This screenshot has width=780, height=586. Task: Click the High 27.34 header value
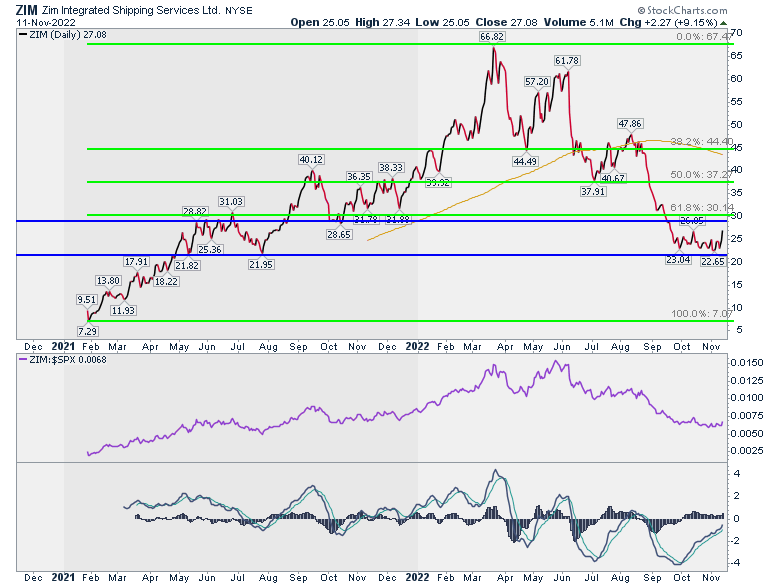click(382, 22)
